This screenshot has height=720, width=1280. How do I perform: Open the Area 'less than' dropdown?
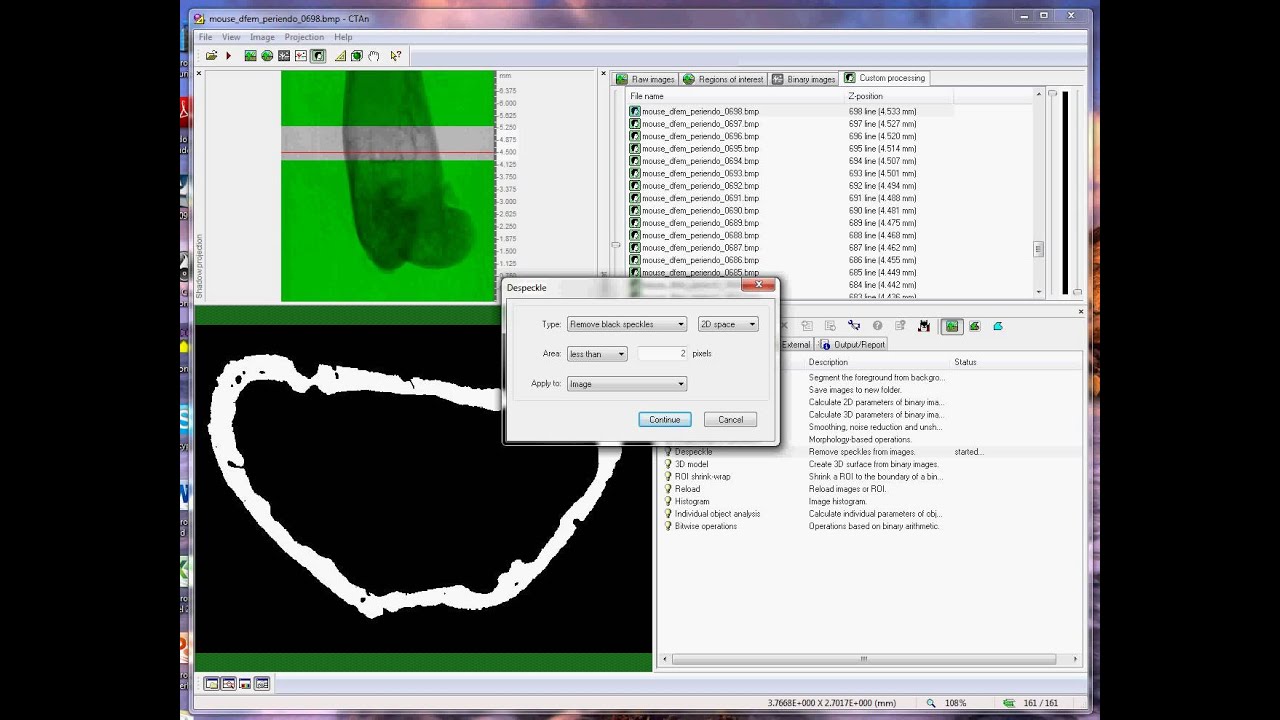[597, 354]
